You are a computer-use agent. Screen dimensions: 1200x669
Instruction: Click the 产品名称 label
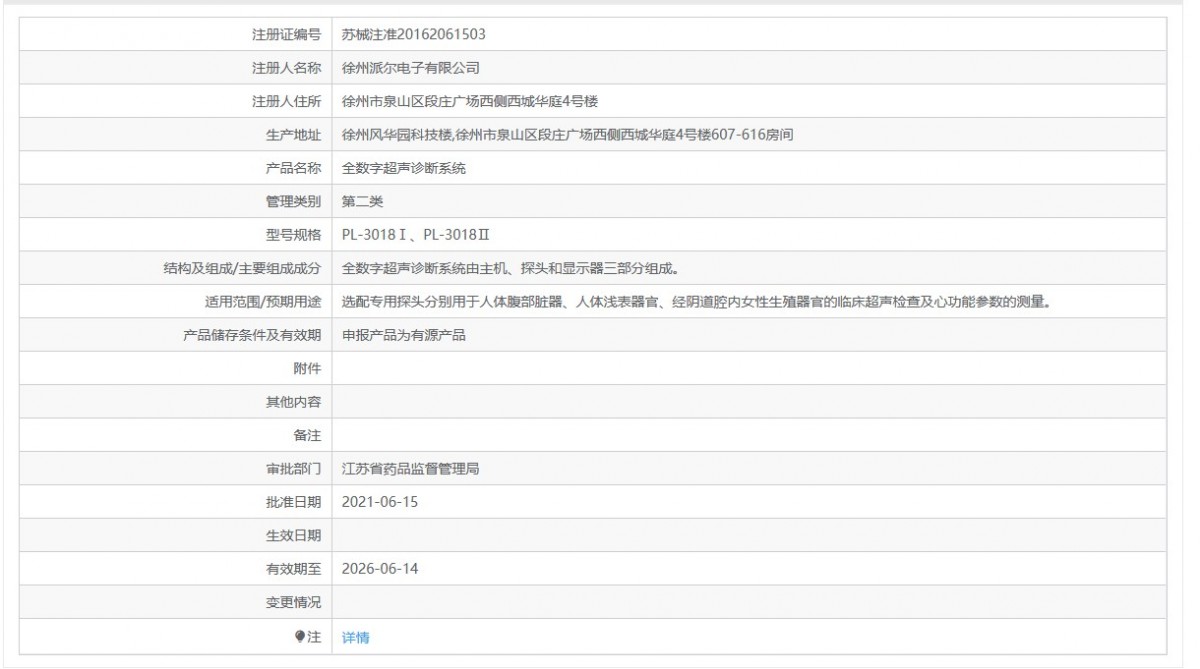point(293,168)
